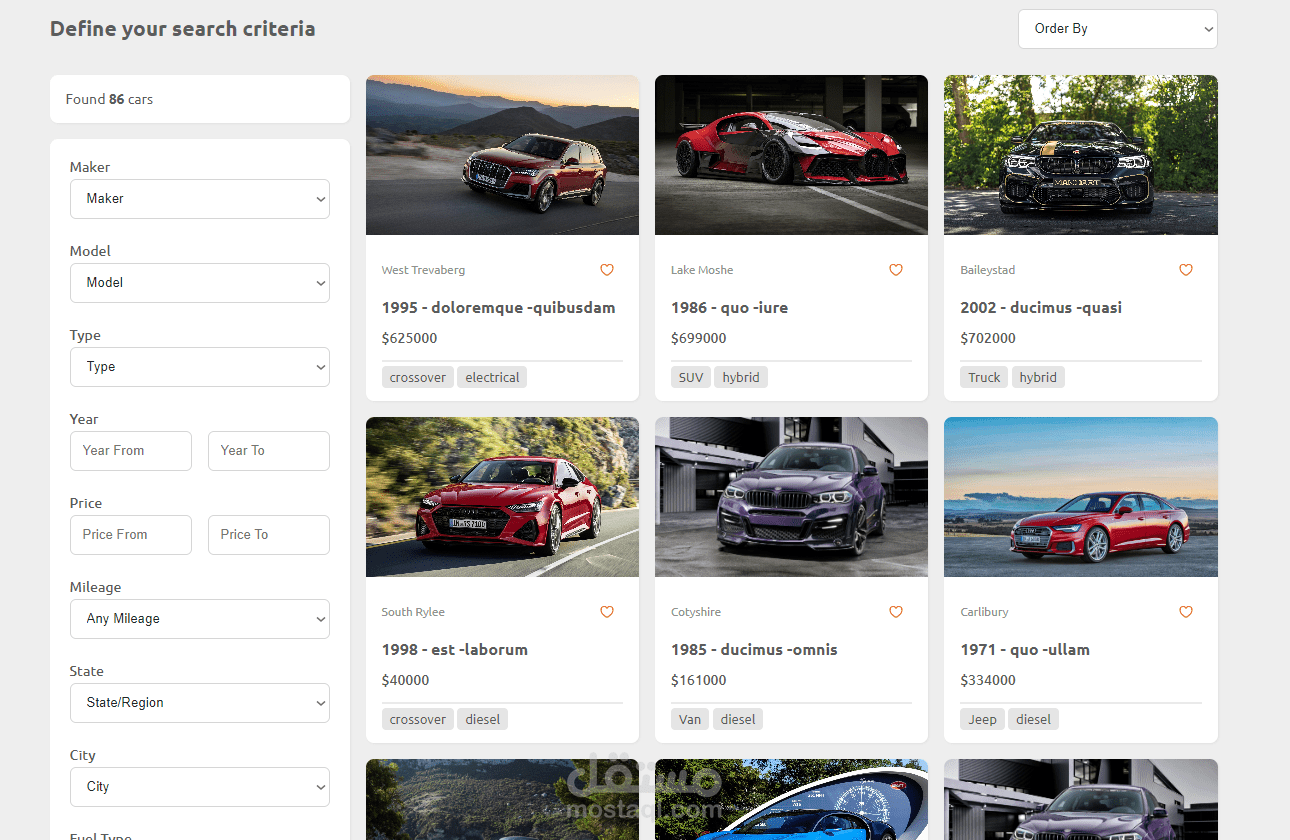Click diesel tag on the 1998 est -laborum listing
This screenshot has width=1290, height=840.
483,719
